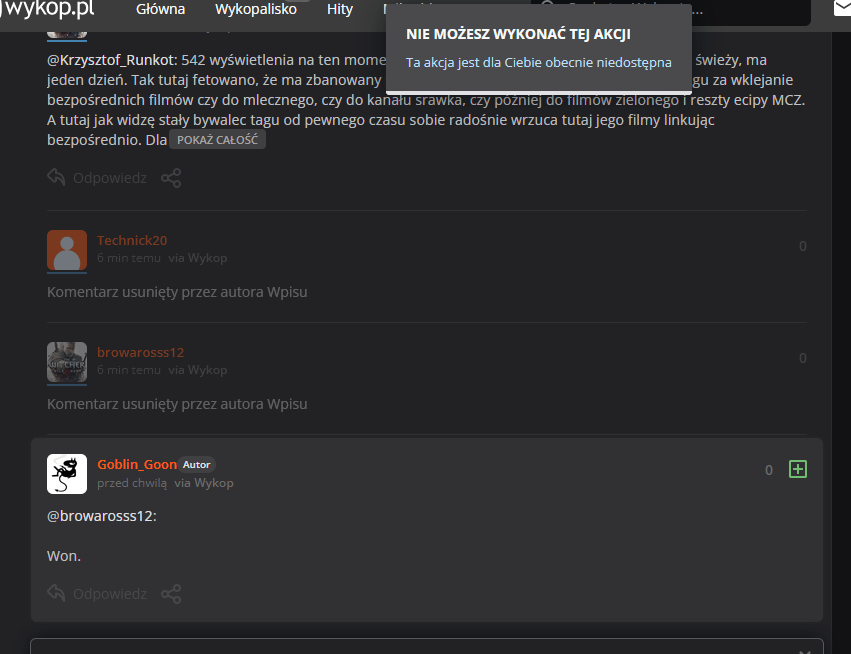Viewport: 851px width, 654px height.
Task: Open Technick20's profile via username
Action: click(132, 240)
